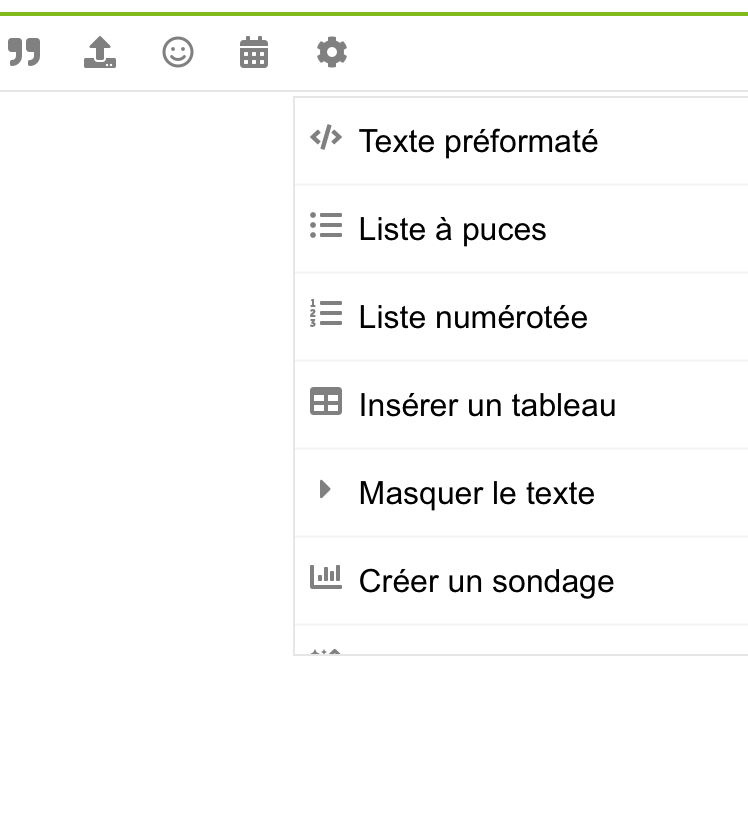Toggle the gear options dropdown
The width and height of the screenshot is (748, 822).
click(332, 52)
